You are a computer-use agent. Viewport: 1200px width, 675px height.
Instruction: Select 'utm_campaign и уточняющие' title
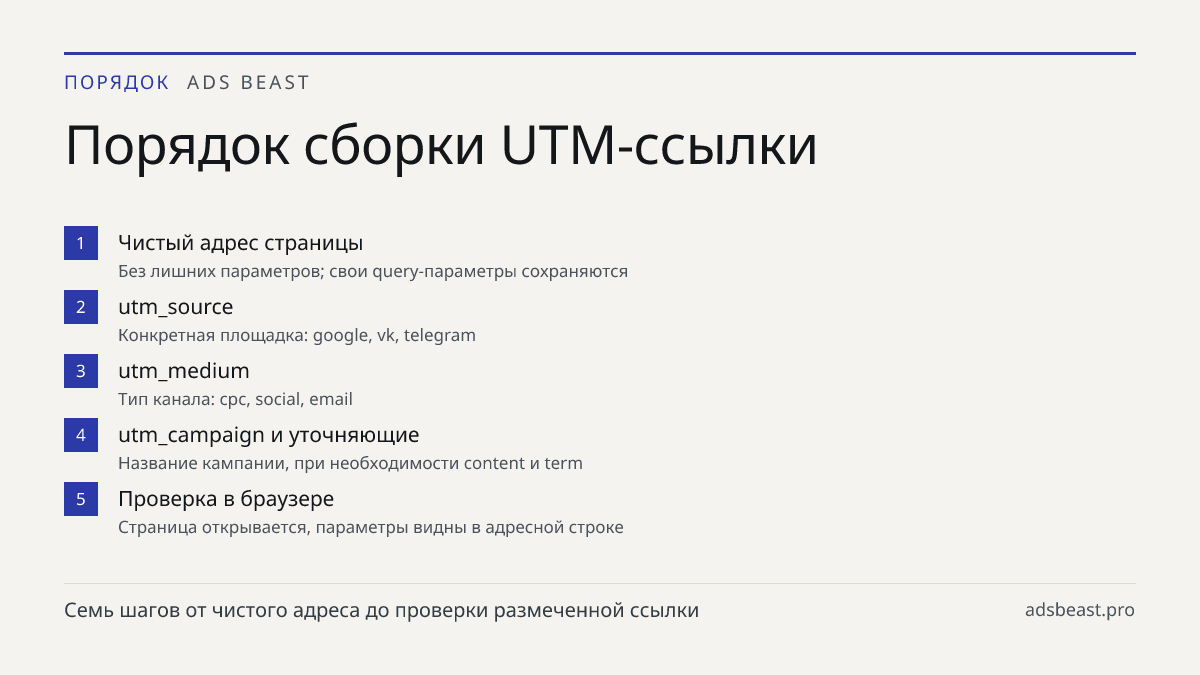pyautogui.click(x=269, y=435)
